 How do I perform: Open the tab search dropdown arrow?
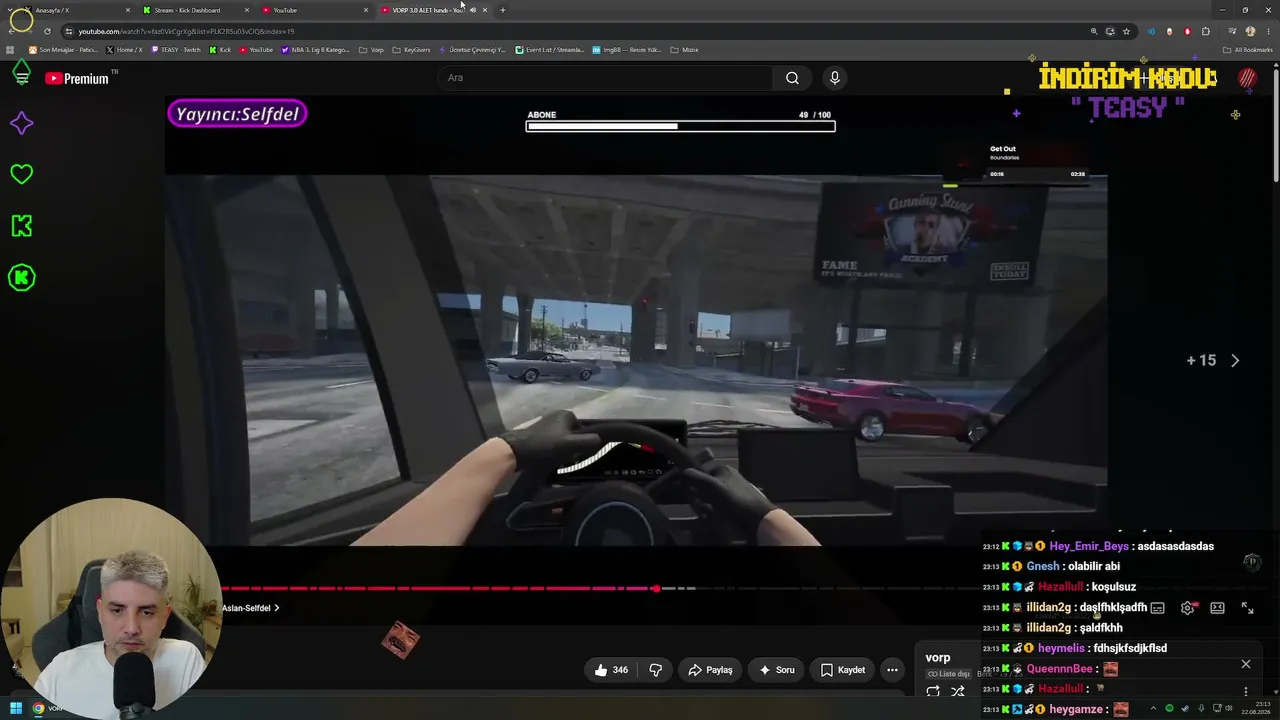[x=9, y=10]
